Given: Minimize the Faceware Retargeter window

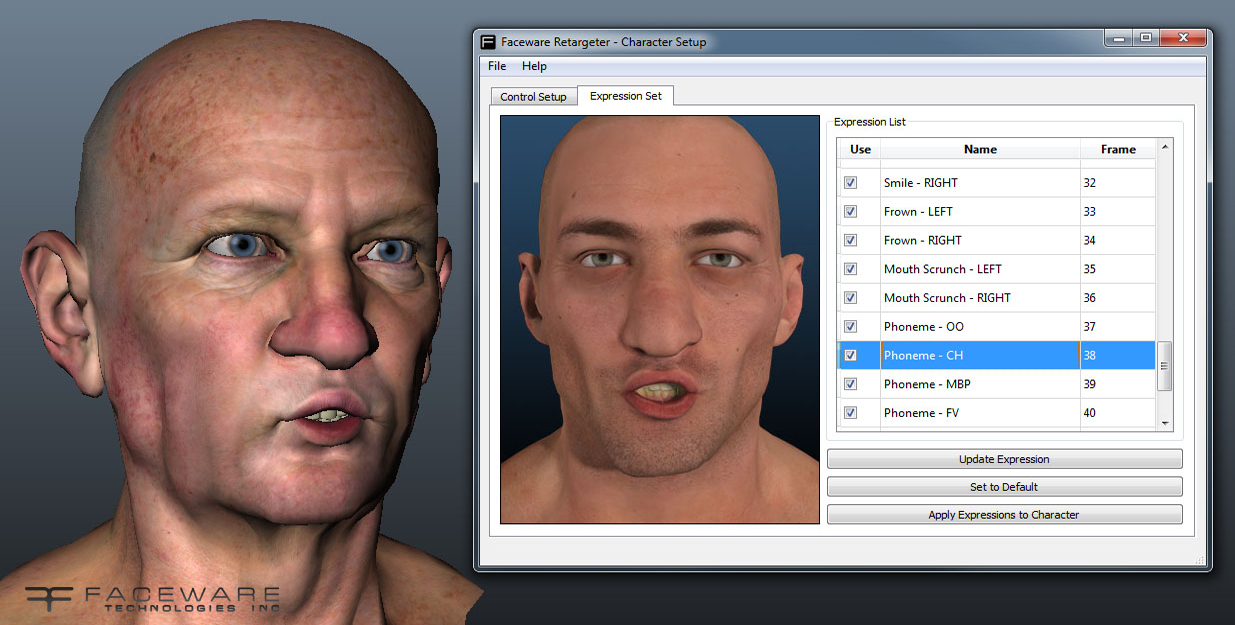Looking at the screenshot, I should click(1118, 38).
